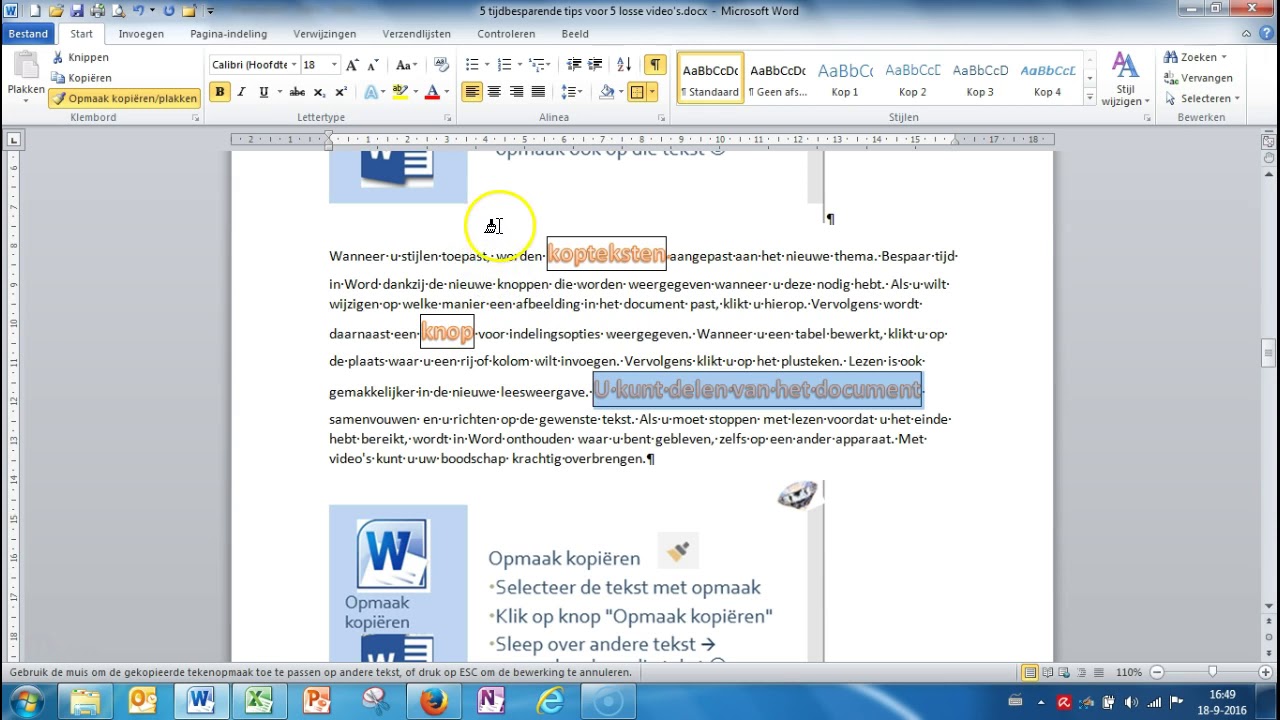
Task: Switch to full-screen reading view in status bar
Action: pos(1048,673)
